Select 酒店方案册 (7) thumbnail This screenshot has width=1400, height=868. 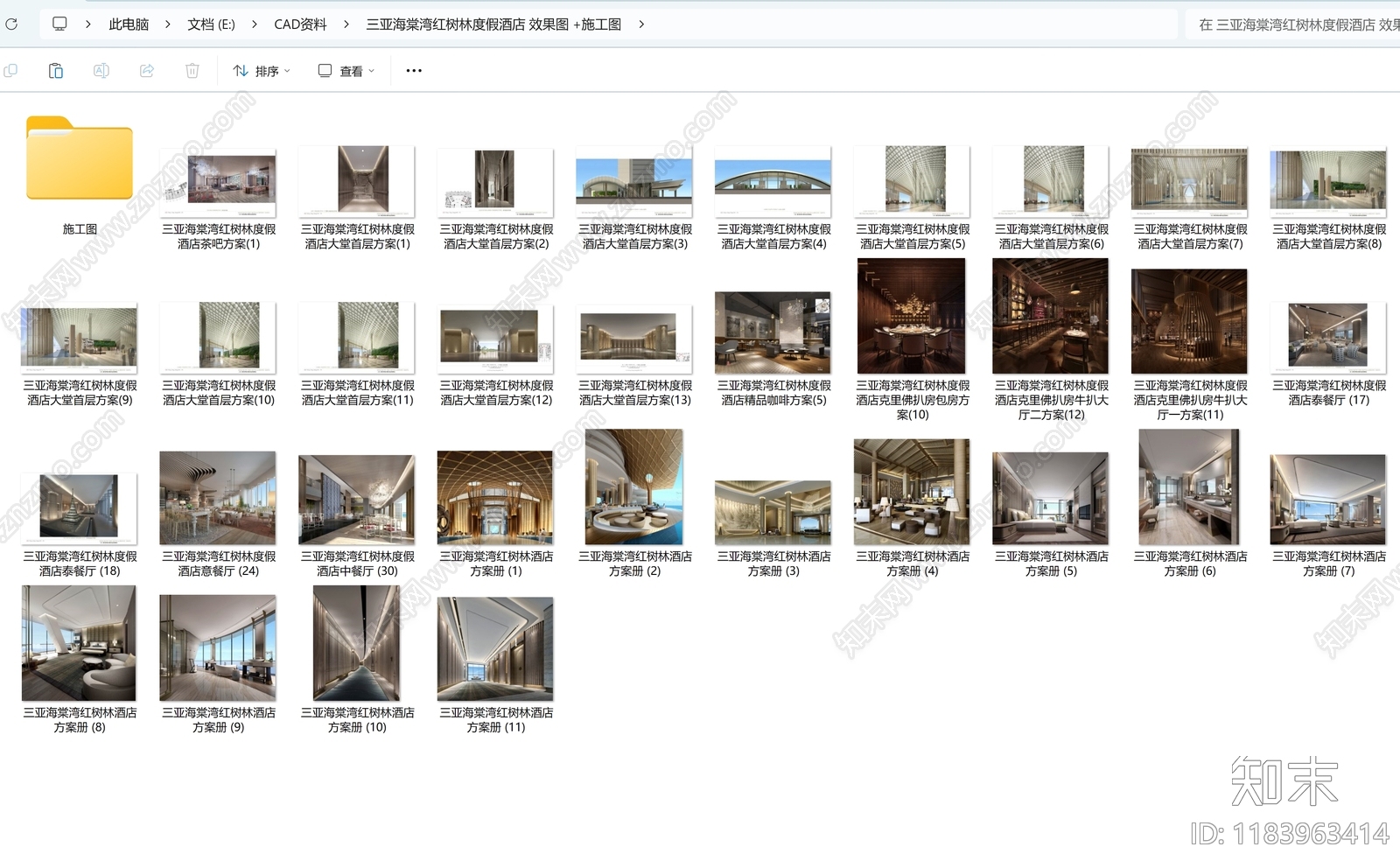point(1328,500)
